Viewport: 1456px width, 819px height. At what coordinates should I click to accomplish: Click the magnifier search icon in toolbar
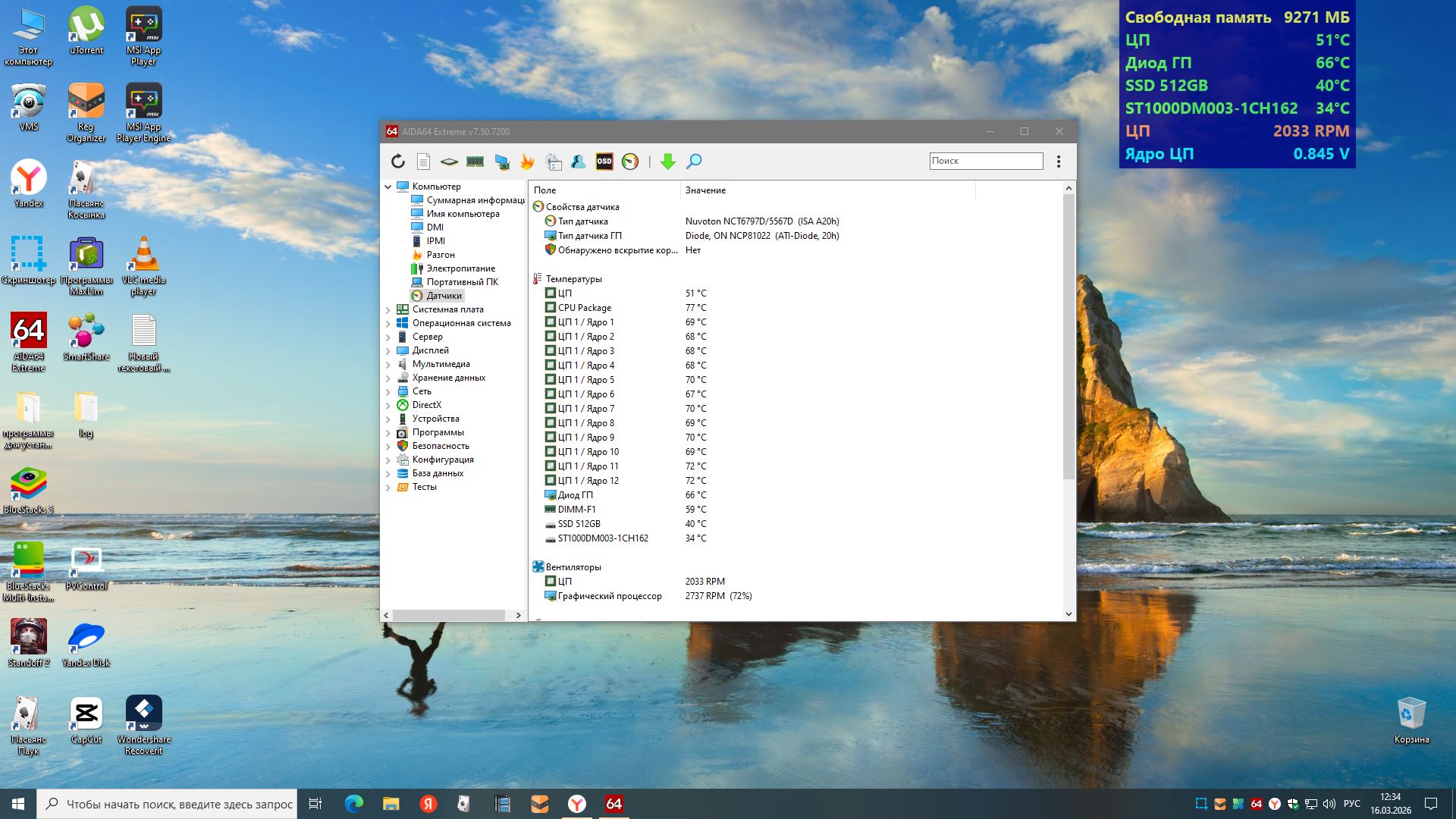click(694, 162)
